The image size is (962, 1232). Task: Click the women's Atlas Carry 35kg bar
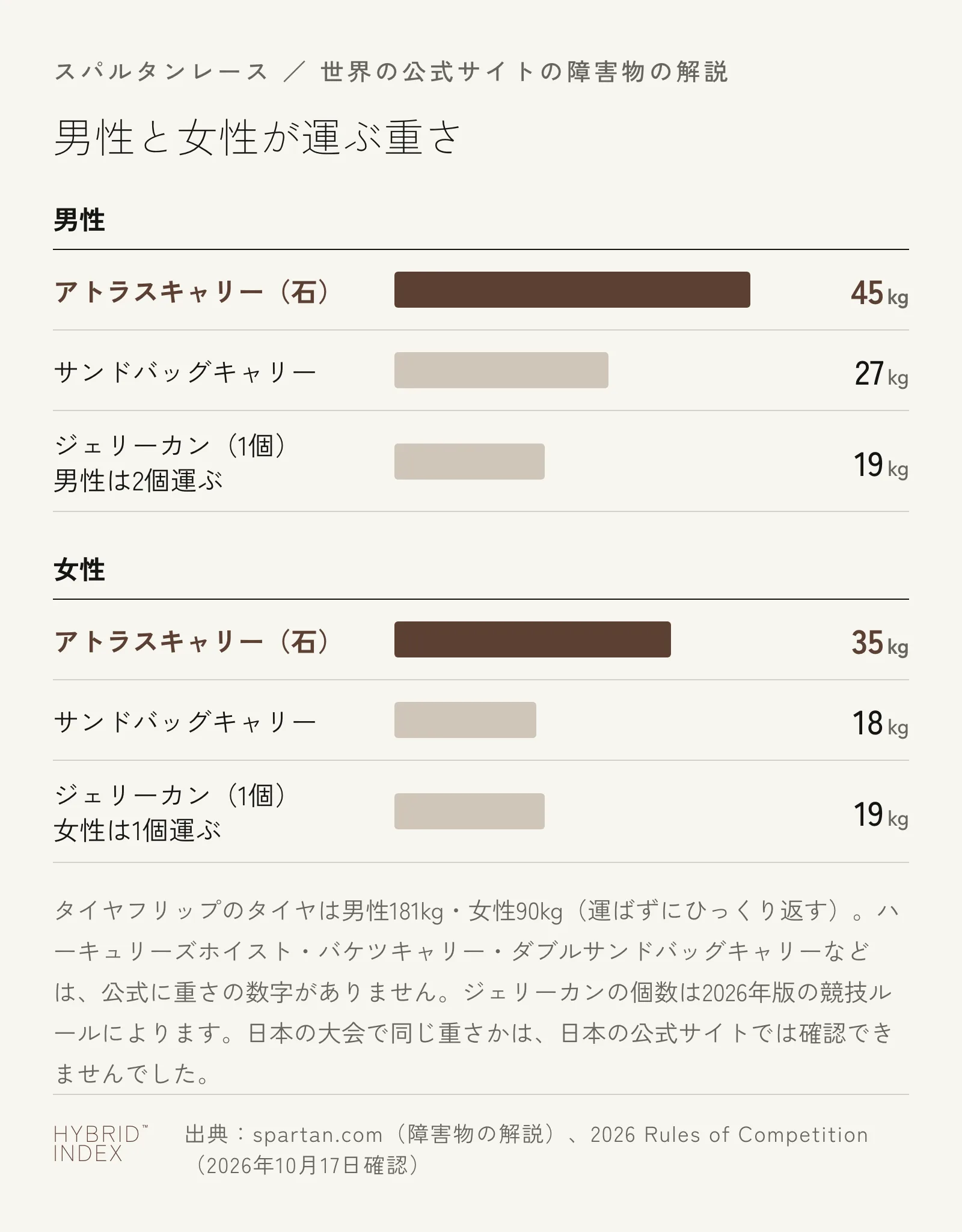533,639
